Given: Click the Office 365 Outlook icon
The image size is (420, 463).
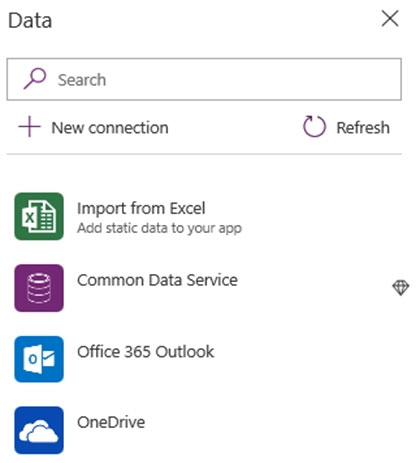Looking at the screenshot, I should (x=39, y=359).
